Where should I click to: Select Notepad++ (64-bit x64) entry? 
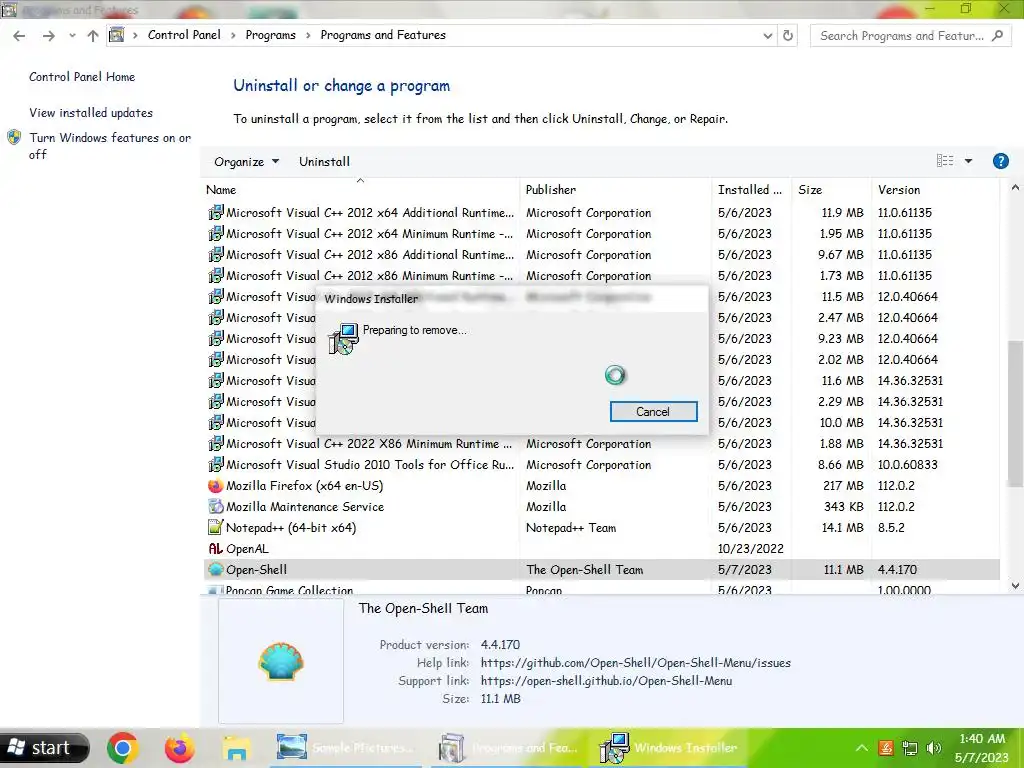pyautogui.click(x=601, y=528)
